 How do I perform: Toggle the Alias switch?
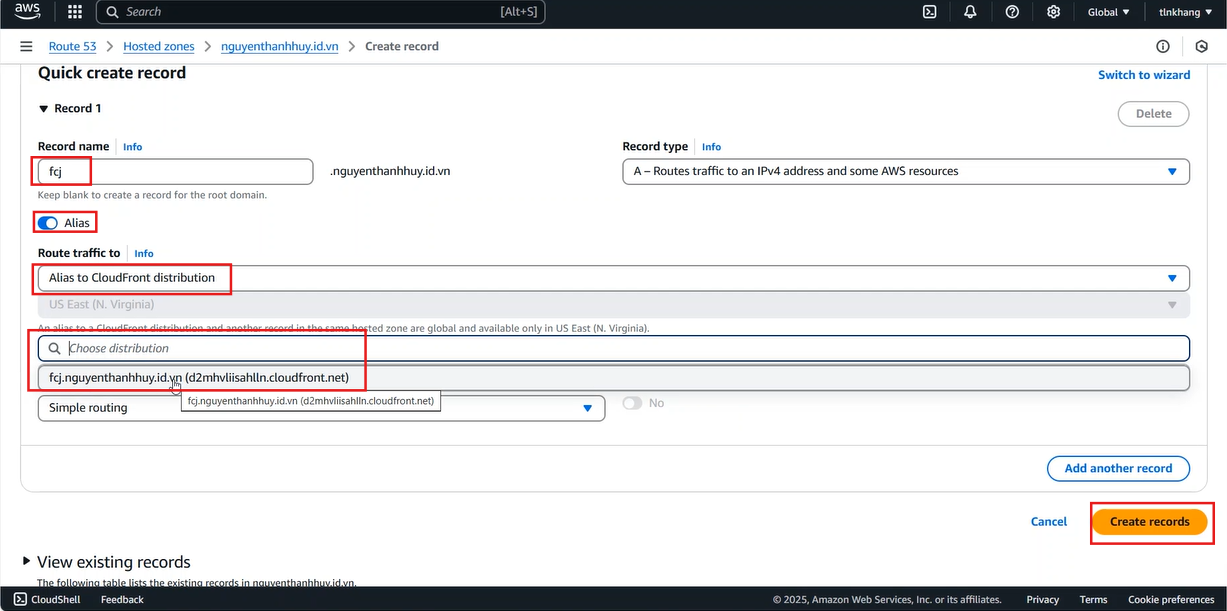[48, 222]
